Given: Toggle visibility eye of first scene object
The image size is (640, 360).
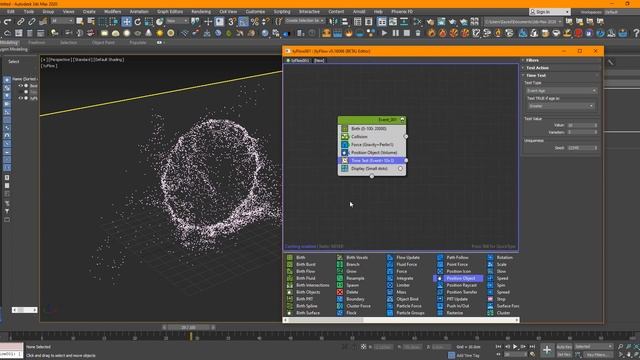Looking at the screenshot, I should pyautogui.click(x=21, y=86).
